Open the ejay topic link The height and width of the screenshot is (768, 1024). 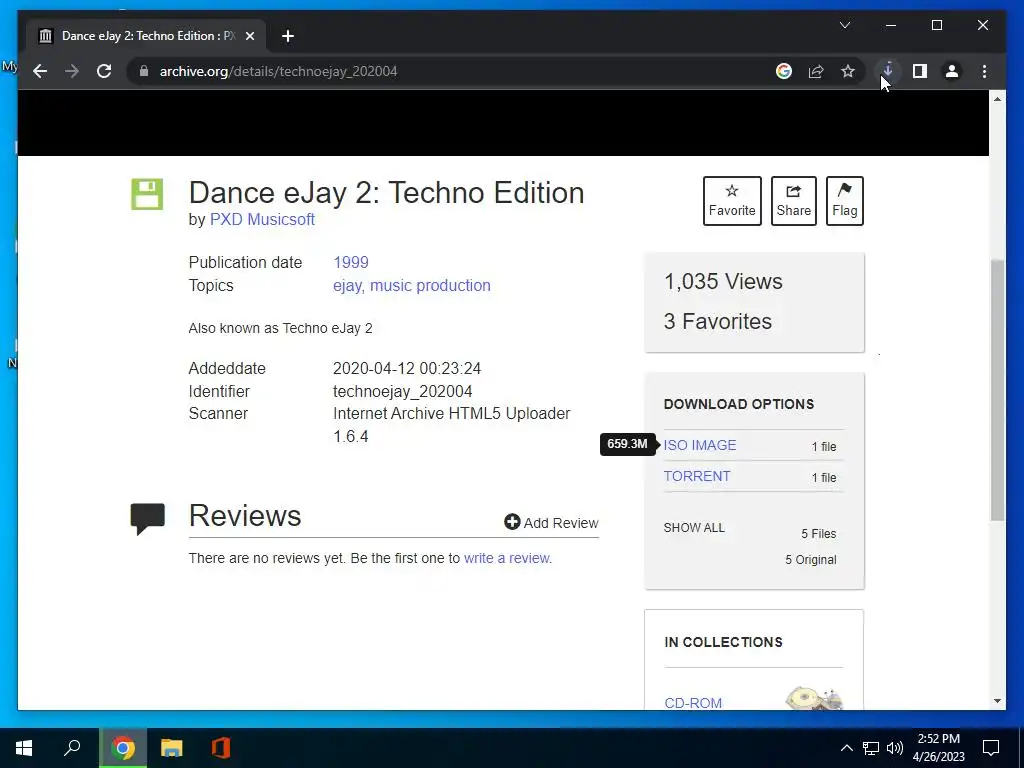(x=347, y=285)
